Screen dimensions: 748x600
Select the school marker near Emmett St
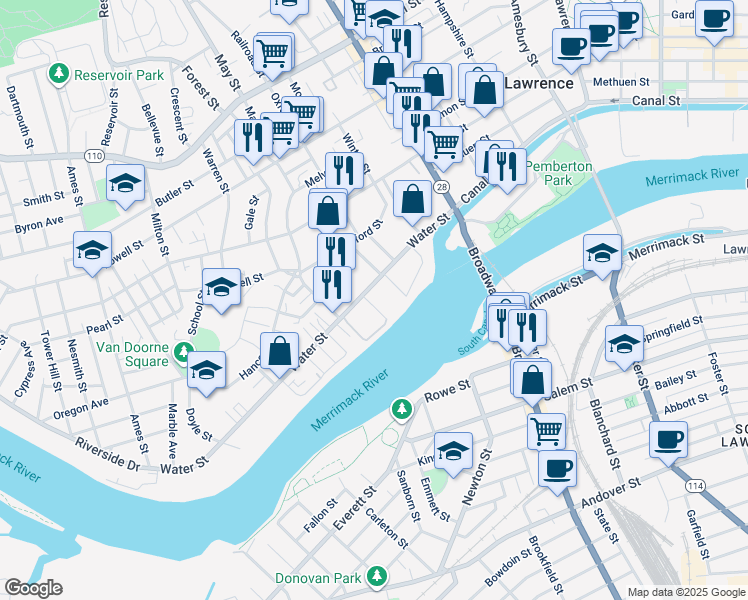pos(453,452)
